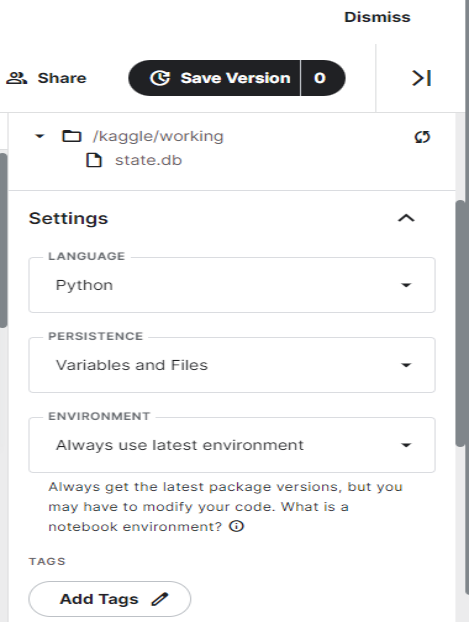The height and width of the screenshot is (622, 469).
Task: Click the Add Tags button
Action: click(110, 599)
